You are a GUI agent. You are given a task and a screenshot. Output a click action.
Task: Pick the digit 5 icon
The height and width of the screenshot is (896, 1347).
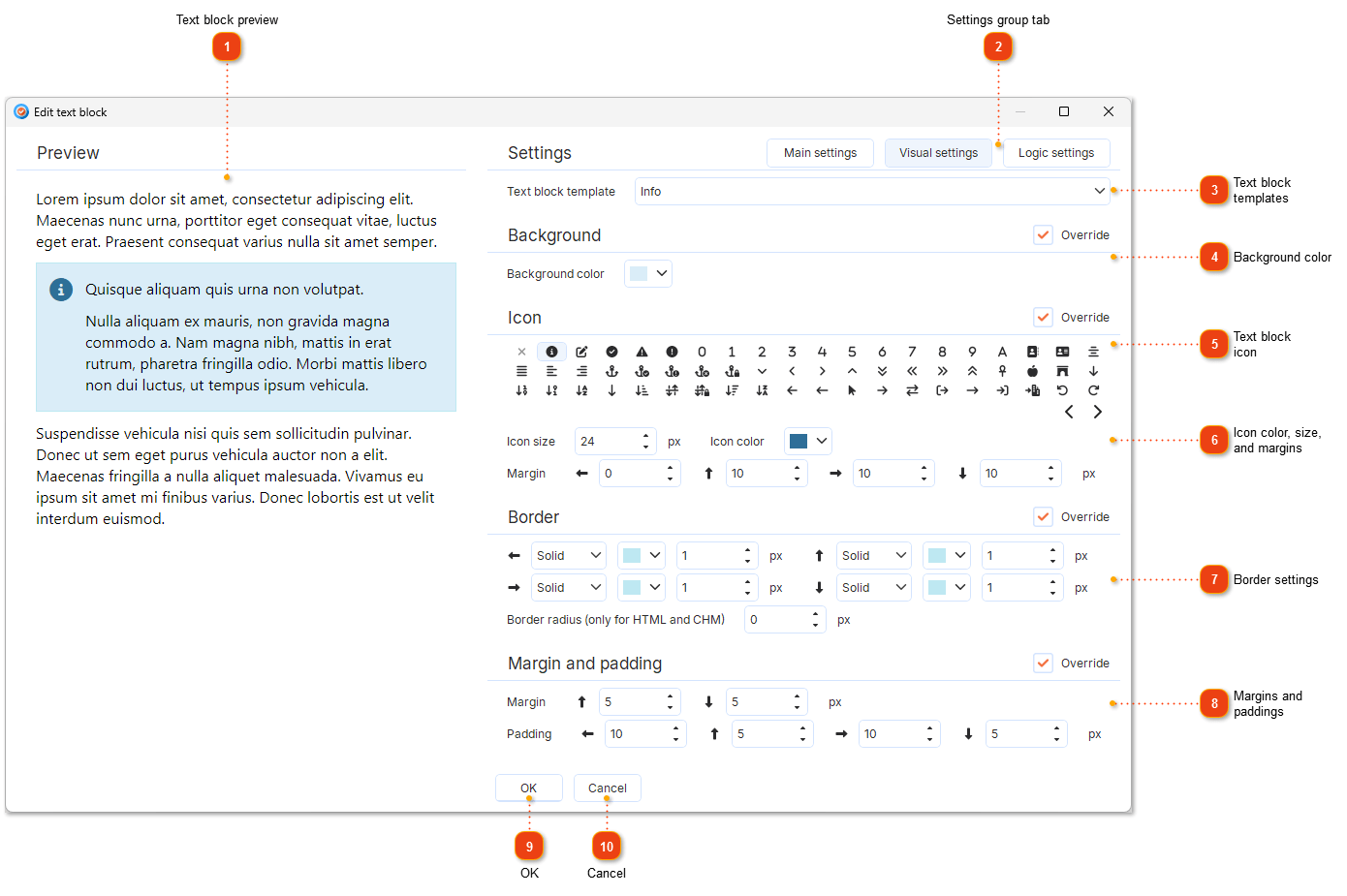[852, 352]
